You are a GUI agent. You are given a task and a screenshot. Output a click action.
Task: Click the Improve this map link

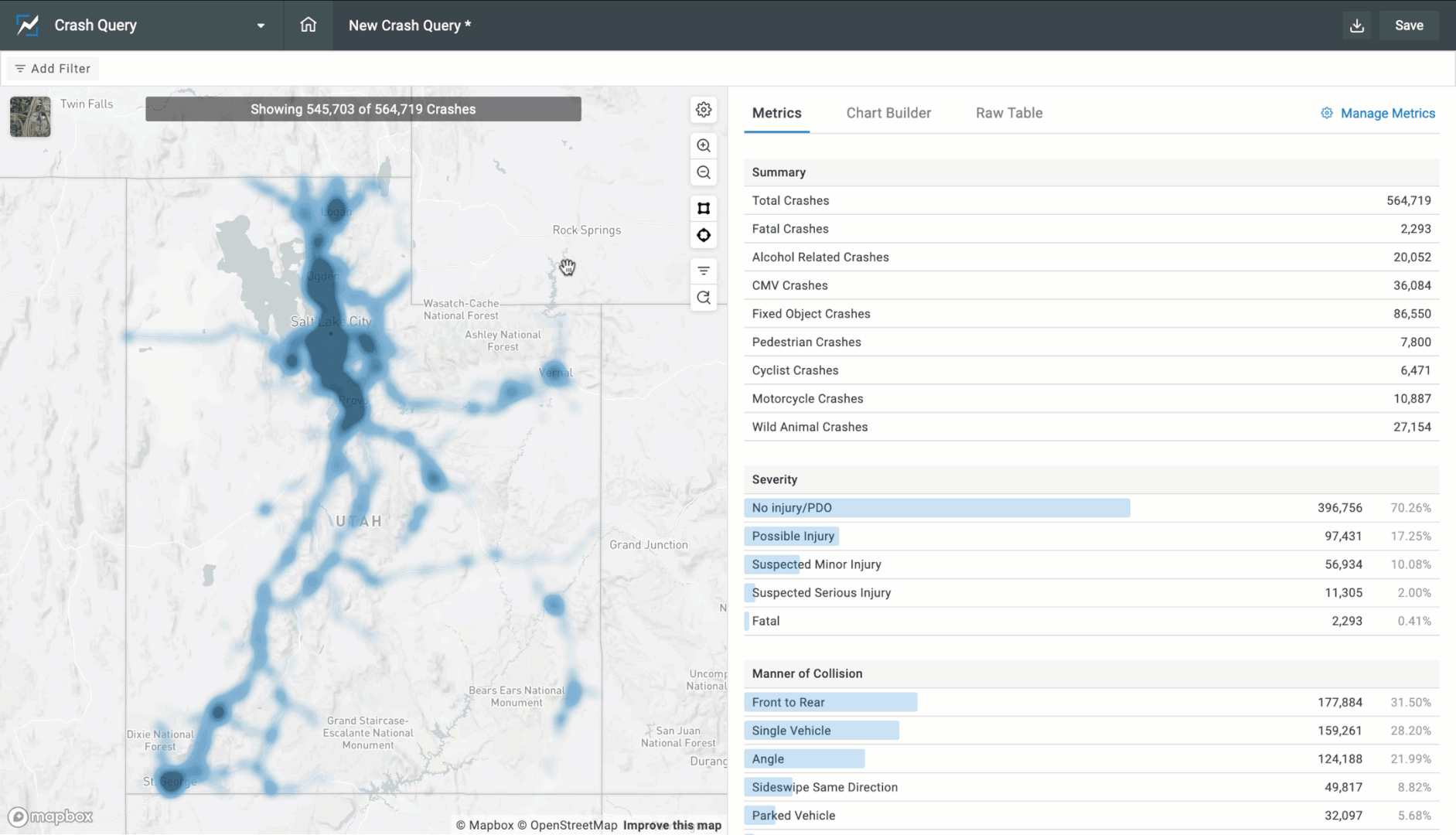(x=671, y=825)
